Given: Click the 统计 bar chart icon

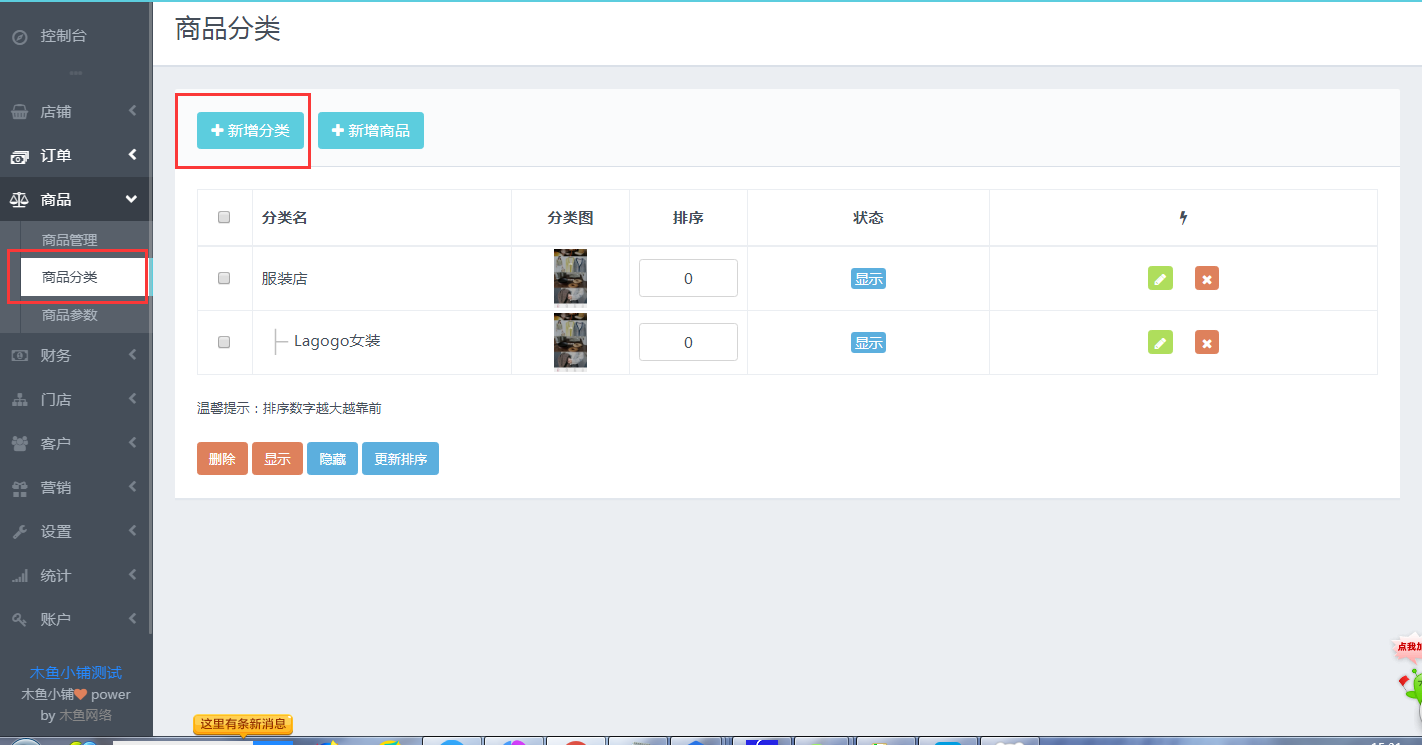Looking at the screenshot, I should (x=19, y=576).
